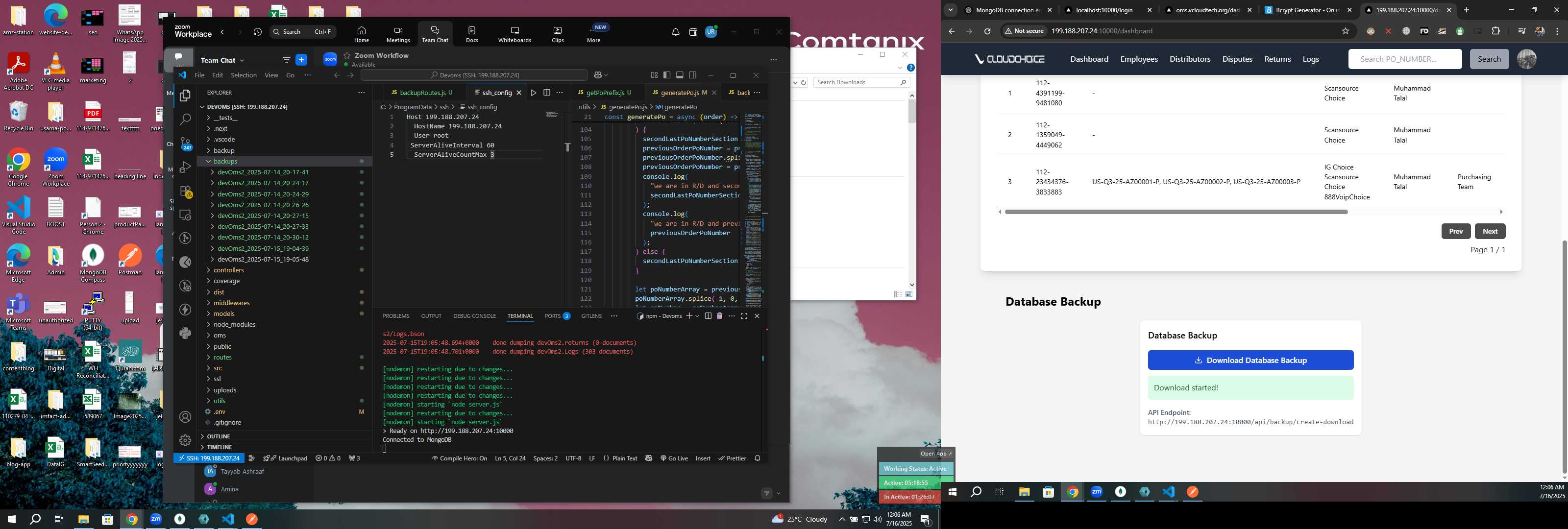Expand the OUTLINE section

(x=285, y=436)
